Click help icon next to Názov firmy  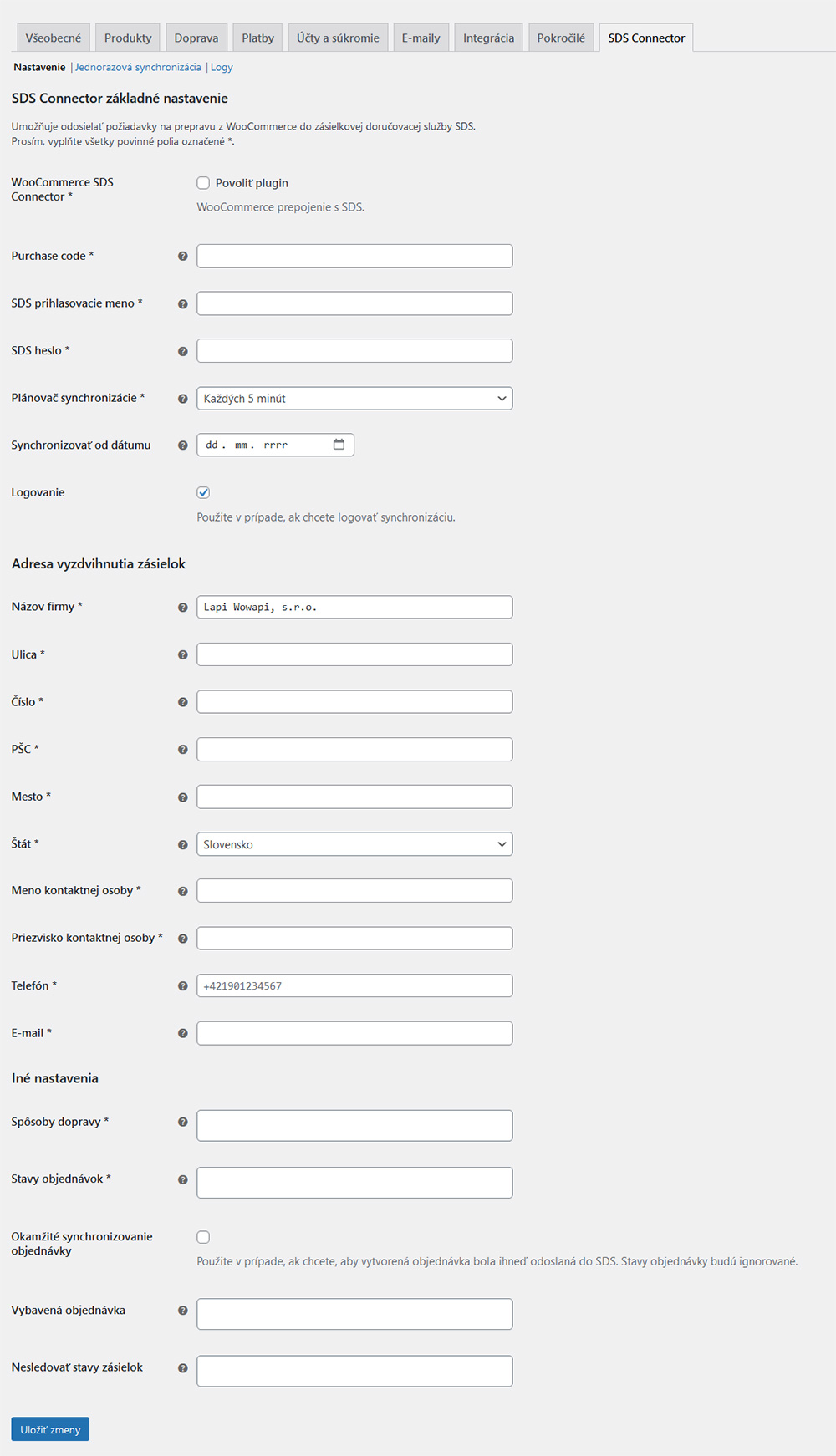183,608
